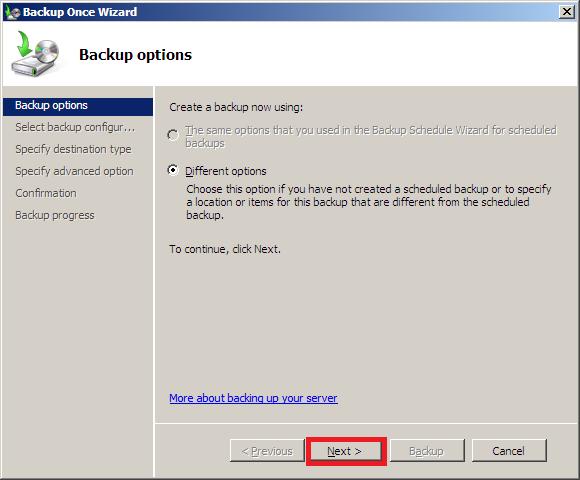Click the Backup Once Wizard title bar text
Image resolution: width=580 pixels, height=480 pixels.
pos(80,12)
